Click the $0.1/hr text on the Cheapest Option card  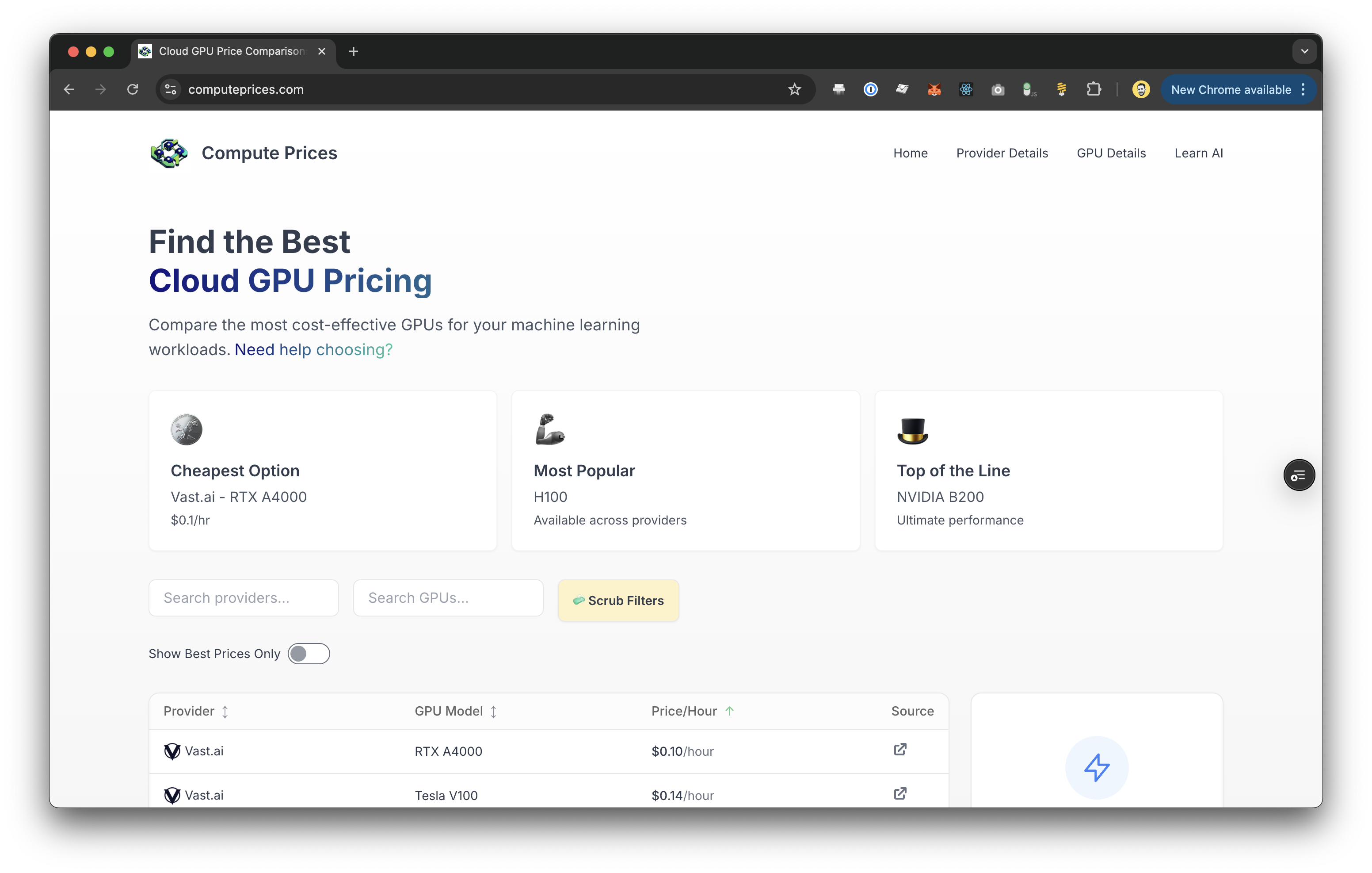[191, 520]
